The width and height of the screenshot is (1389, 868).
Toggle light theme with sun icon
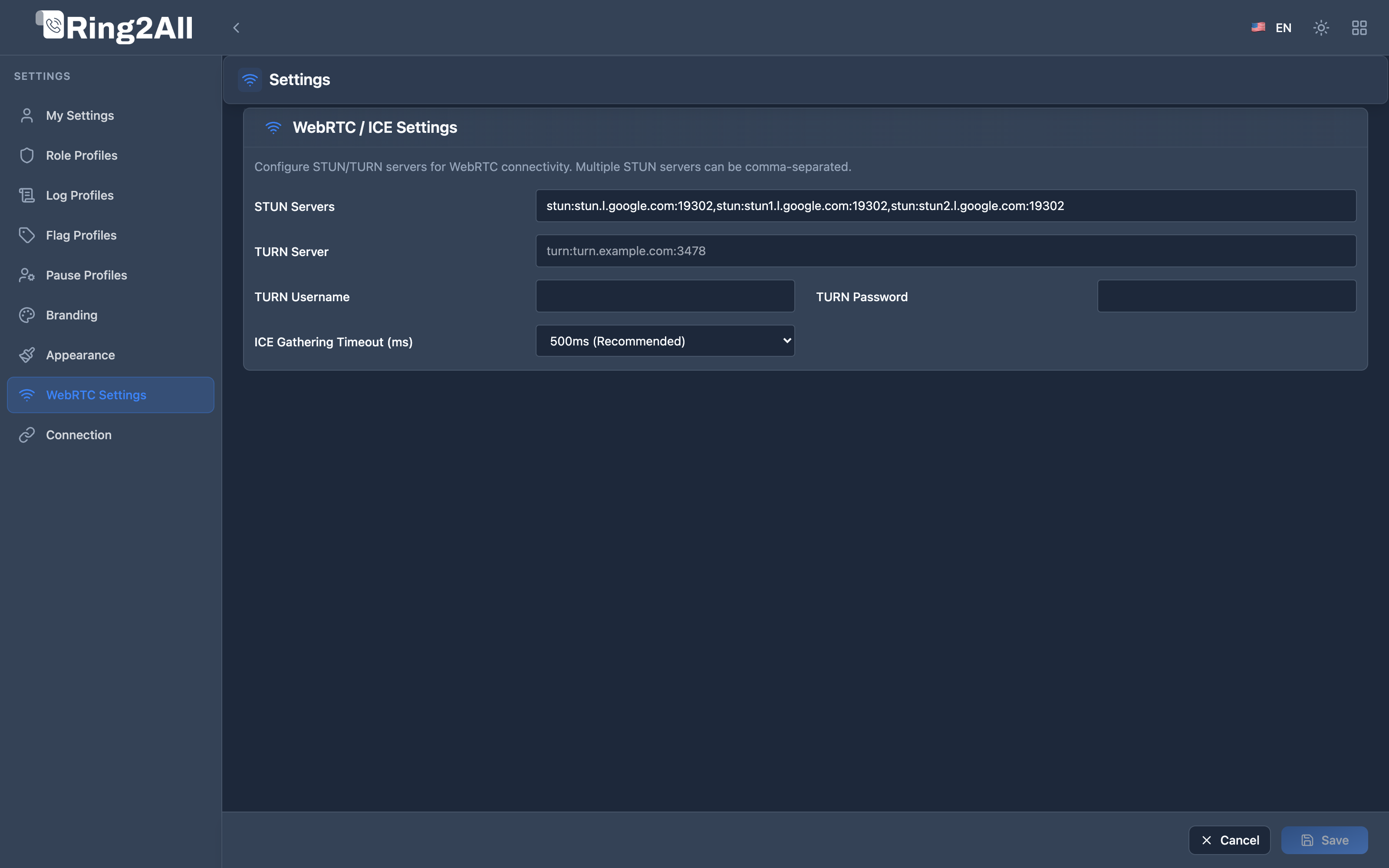click(x=1321, y=27)
